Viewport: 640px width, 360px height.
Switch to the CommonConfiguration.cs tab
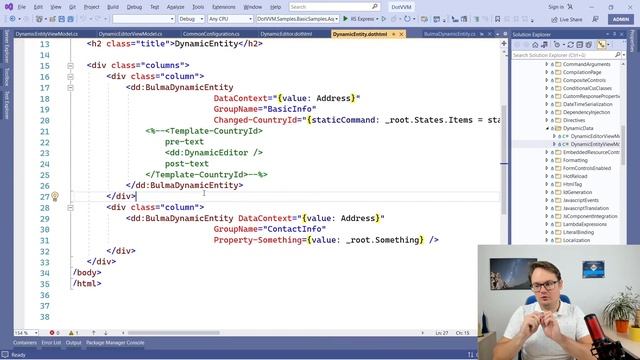211,34
